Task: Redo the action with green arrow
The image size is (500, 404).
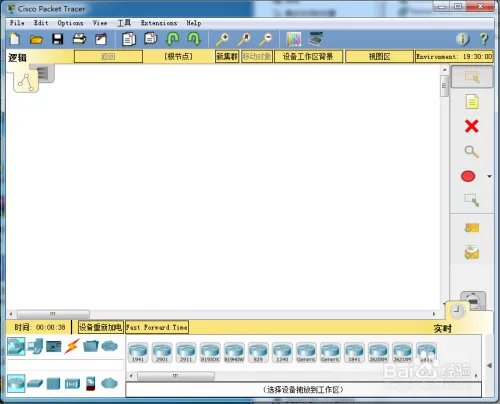Action: [194, 39]
